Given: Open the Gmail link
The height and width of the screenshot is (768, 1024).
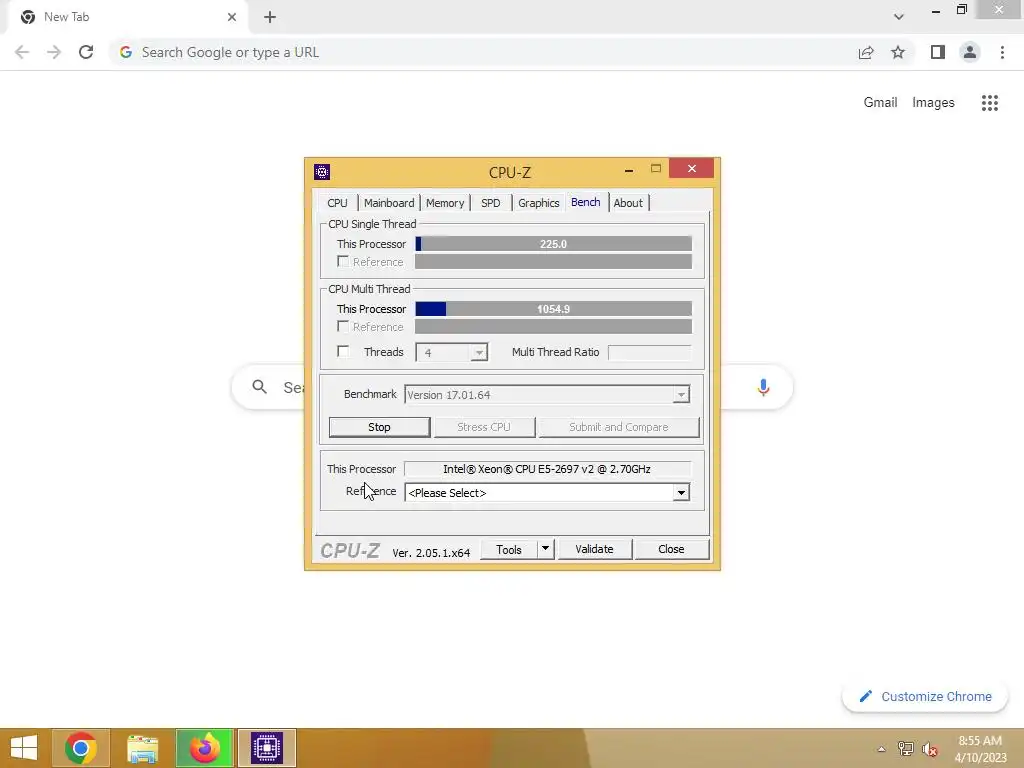Looking at the screenshot, I should 880,103.
